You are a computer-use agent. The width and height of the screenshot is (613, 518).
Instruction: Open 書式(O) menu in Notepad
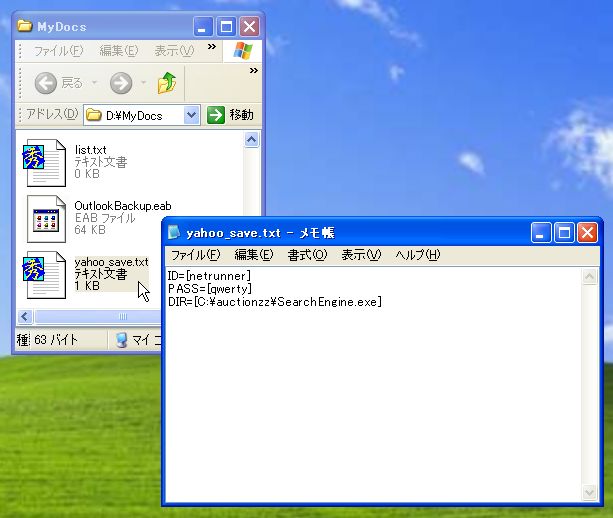pos(307,255)
